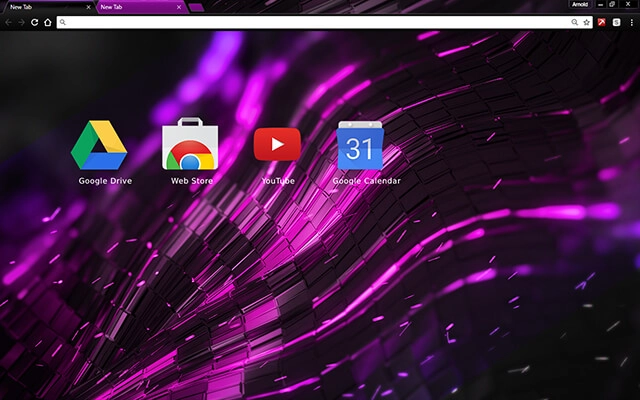Bookmark this page with the star
The width and height of the screenshot is (640, 400).
587,22
